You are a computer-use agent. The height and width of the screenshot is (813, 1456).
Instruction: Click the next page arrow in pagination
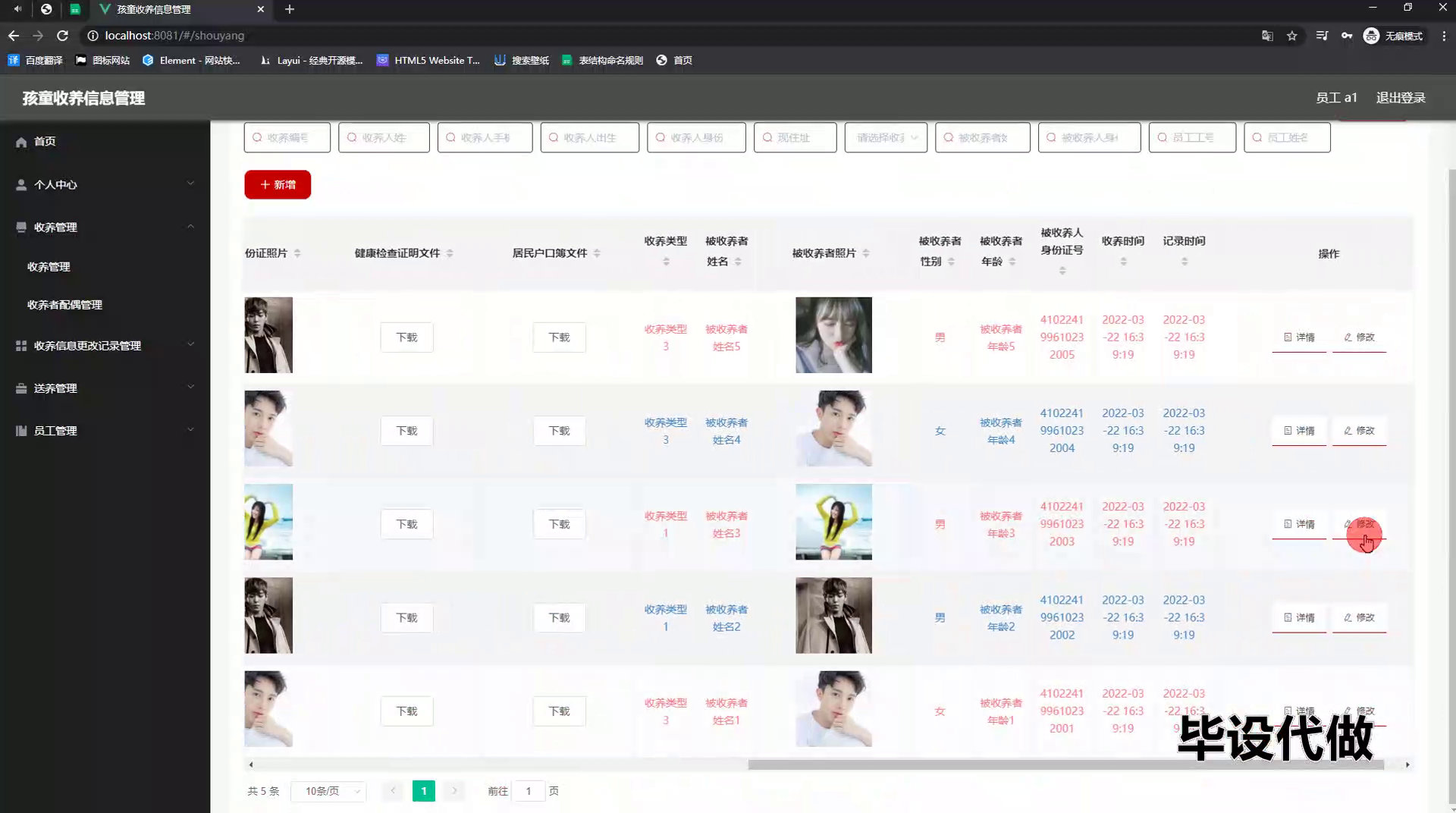454,791
